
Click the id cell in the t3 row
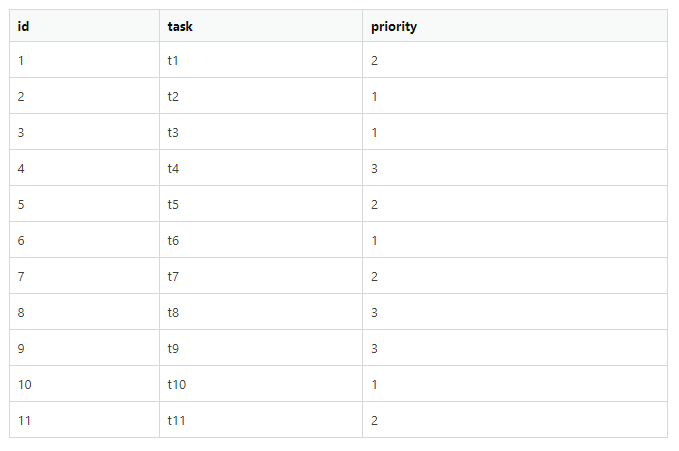tap(22, 132)
